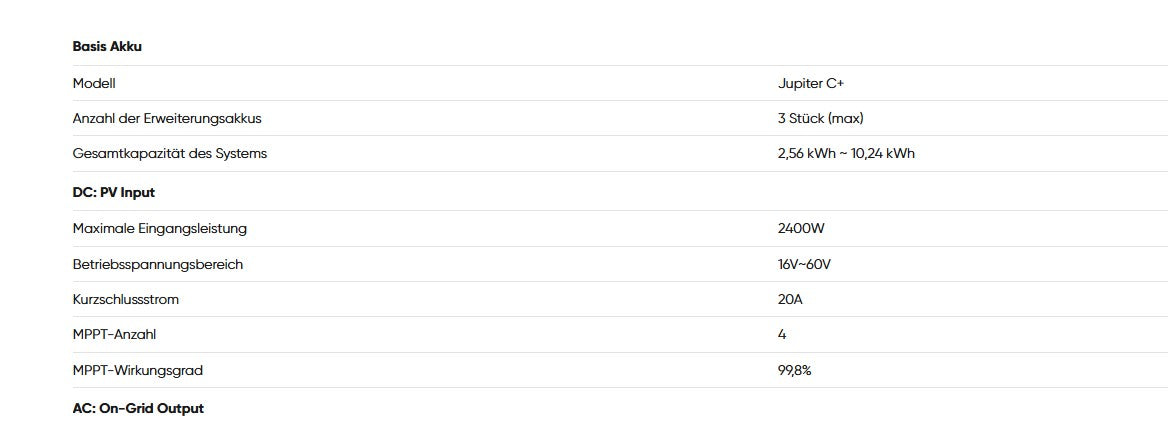Click the "20A" short-circuit current value
The height and width of the screenshot is (426, 1168).
(x=790, y=300)
